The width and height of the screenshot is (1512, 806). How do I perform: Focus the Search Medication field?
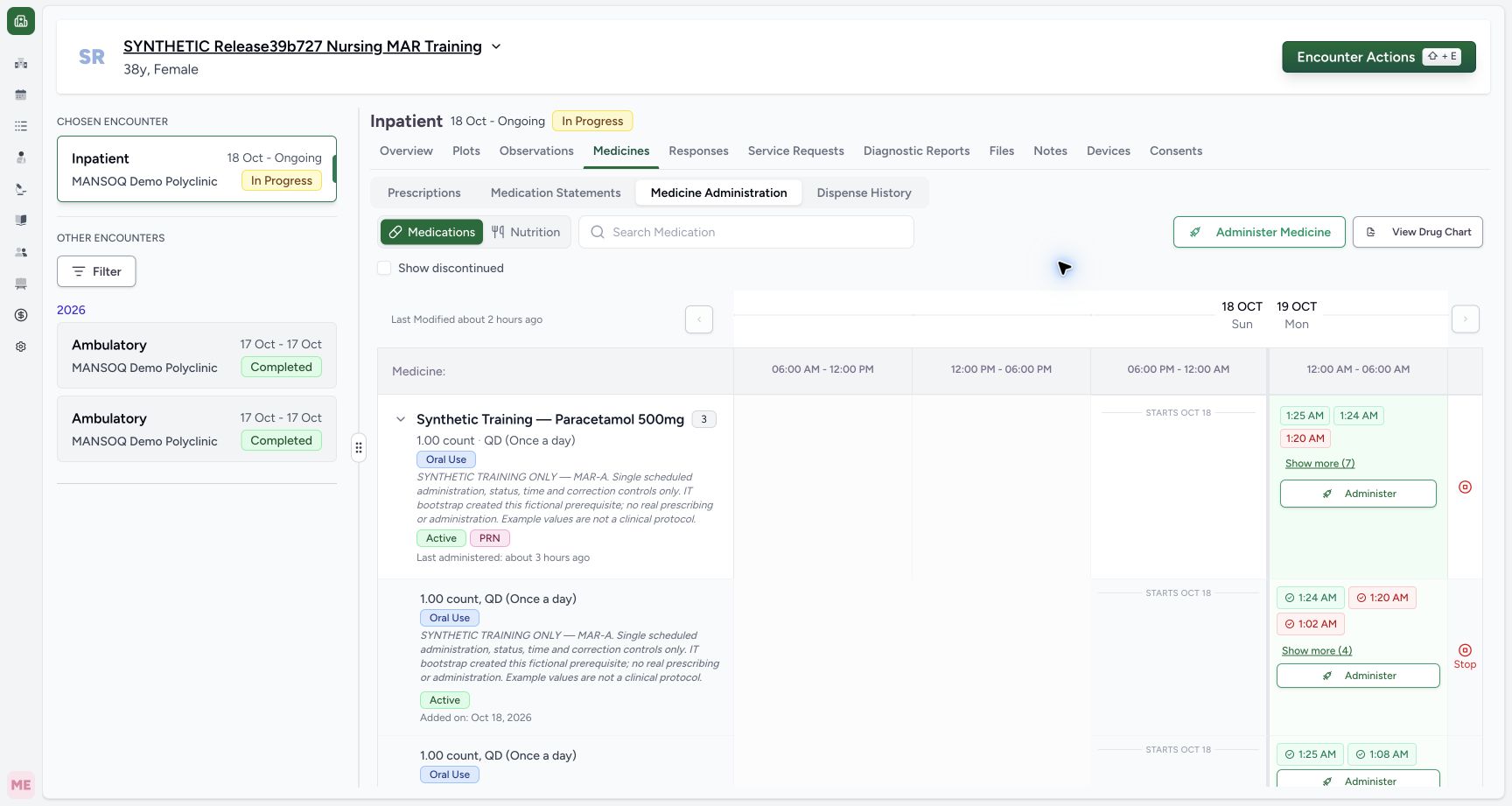[x=746, y=232]
